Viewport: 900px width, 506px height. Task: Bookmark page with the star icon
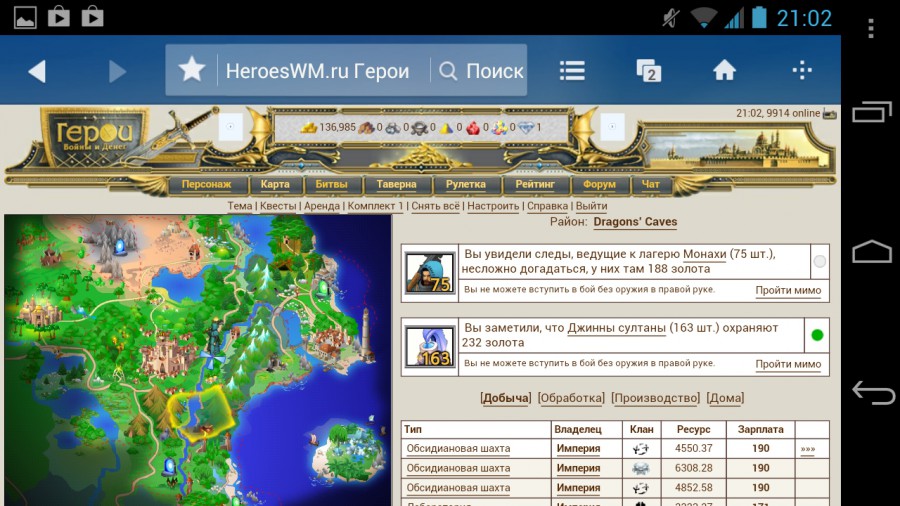191,70
